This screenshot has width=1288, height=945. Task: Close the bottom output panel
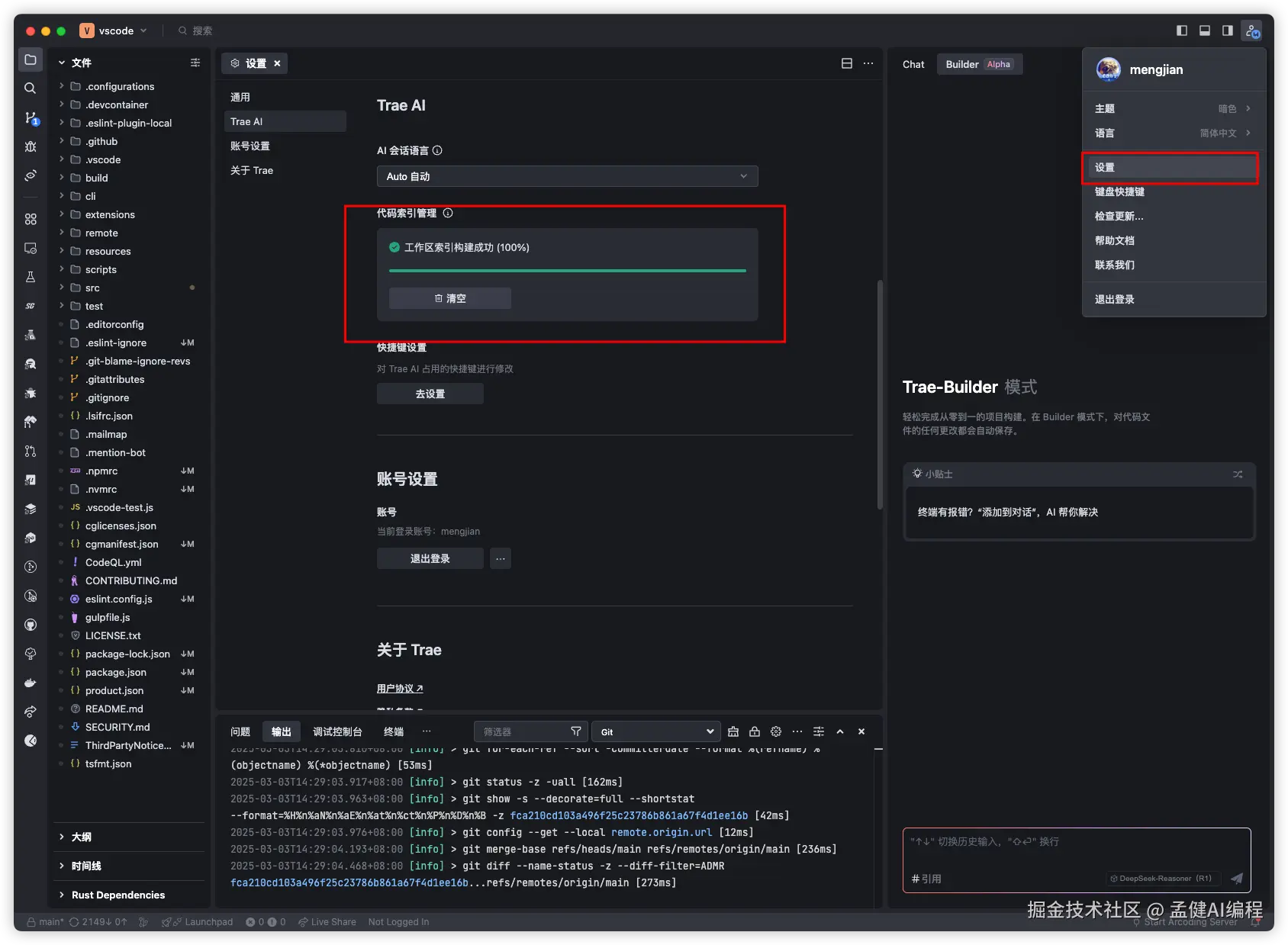point(861,731)
